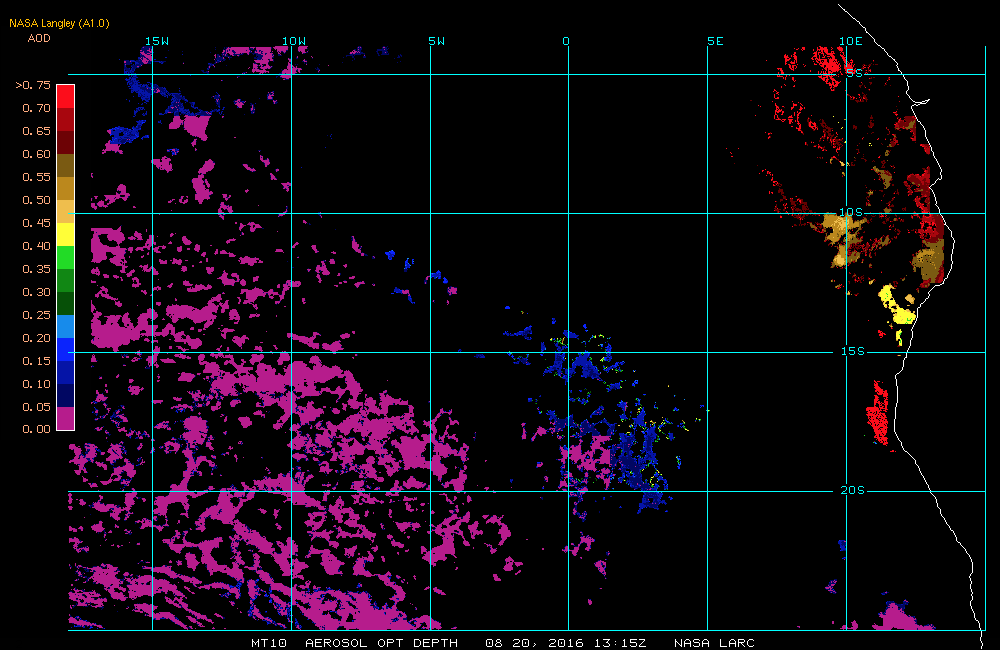Click the "0.60" legend value label
Image resolution: width=1000 pixels, height=650 pixels.
coord(36,154)
